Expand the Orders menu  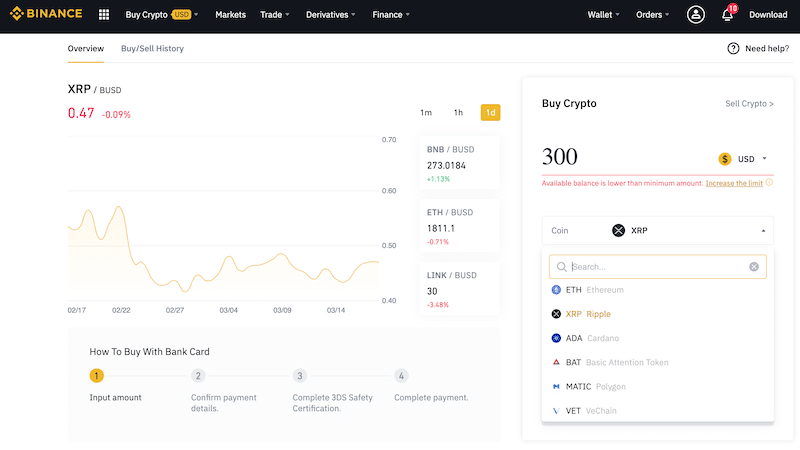pyautogui.click(x=652, y=15)
